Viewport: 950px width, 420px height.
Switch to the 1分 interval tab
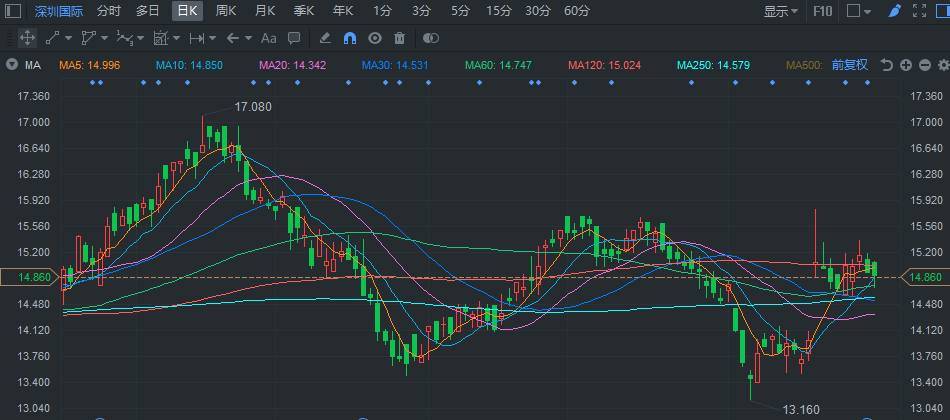(x=382, y=11)
